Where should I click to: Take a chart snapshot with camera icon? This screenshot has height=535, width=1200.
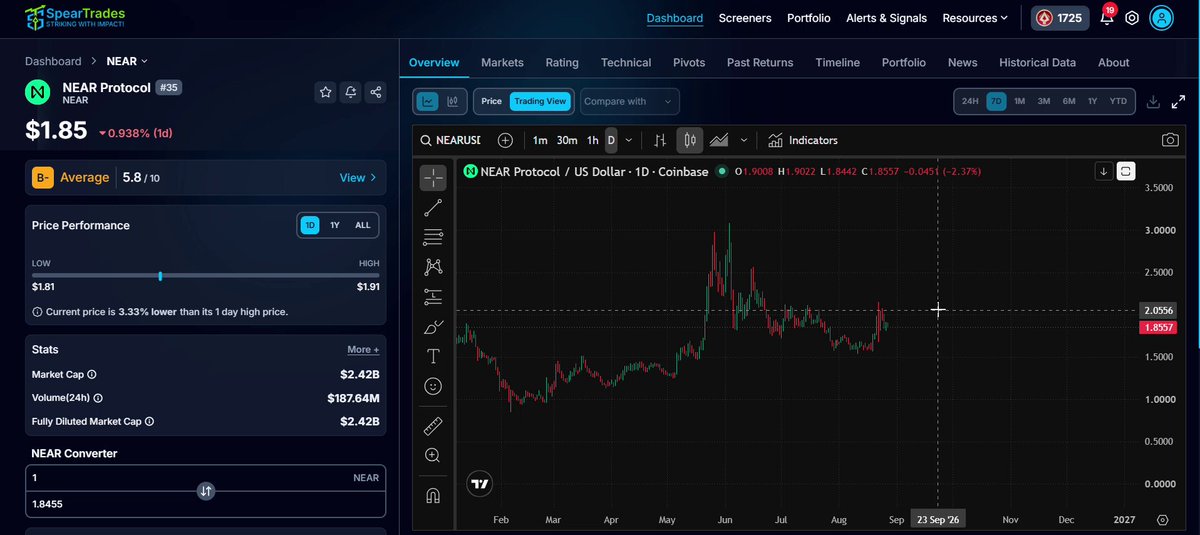[x=1169, y=140]
